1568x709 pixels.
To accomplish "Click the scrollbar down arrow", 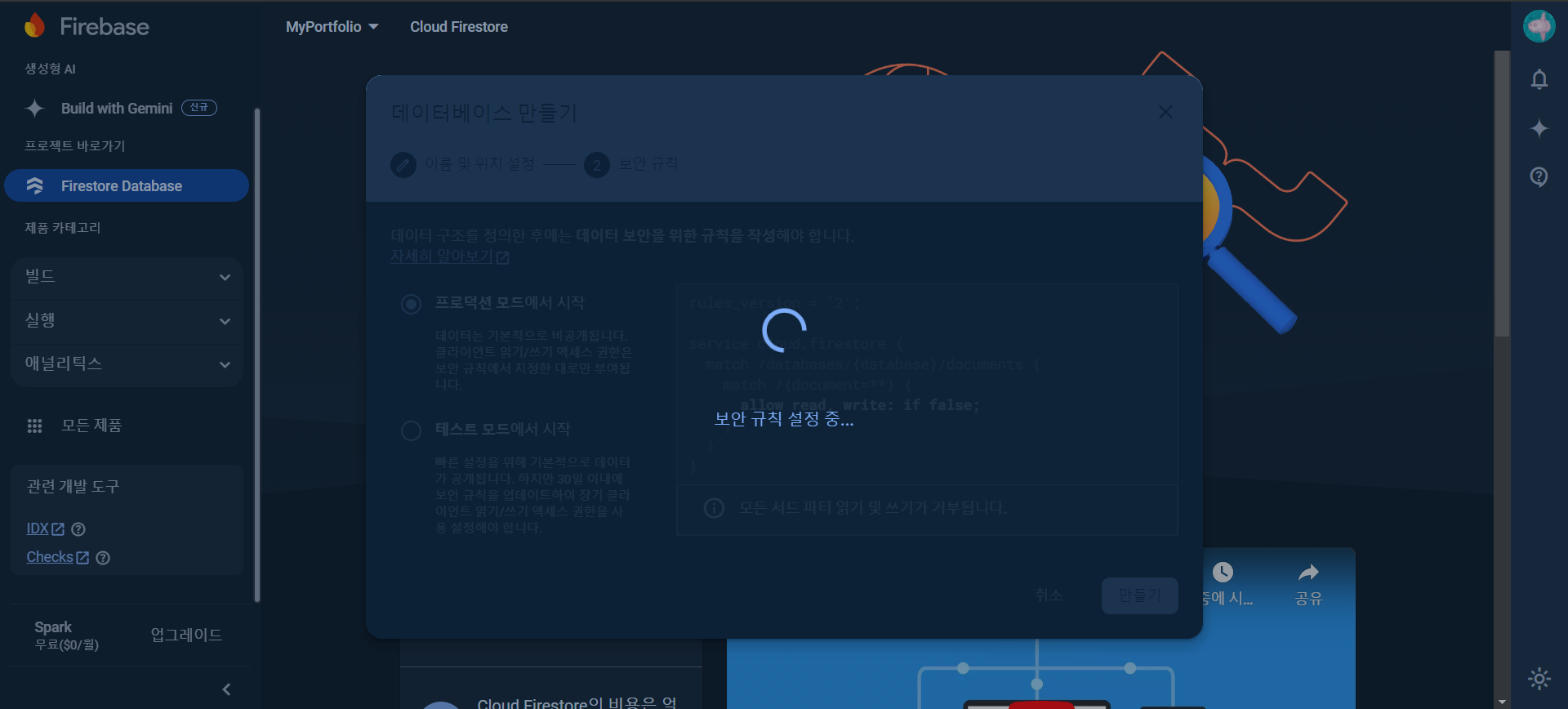I will tap(1502, 702).
